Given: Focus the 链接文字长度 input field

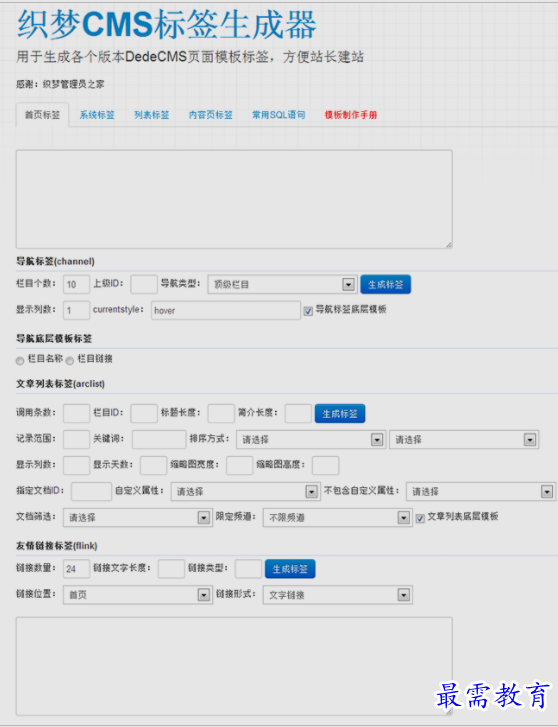Looking at the screenshot, I should click(x=171, y=568).
